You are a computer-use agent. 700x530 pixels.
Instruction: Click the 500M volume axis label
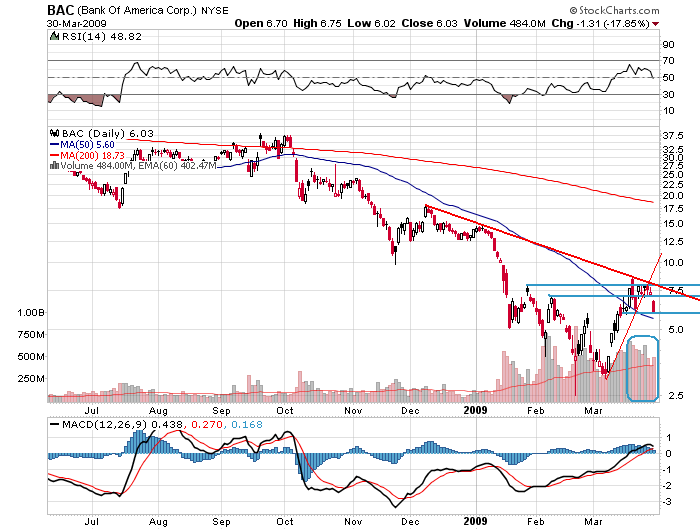31,357
